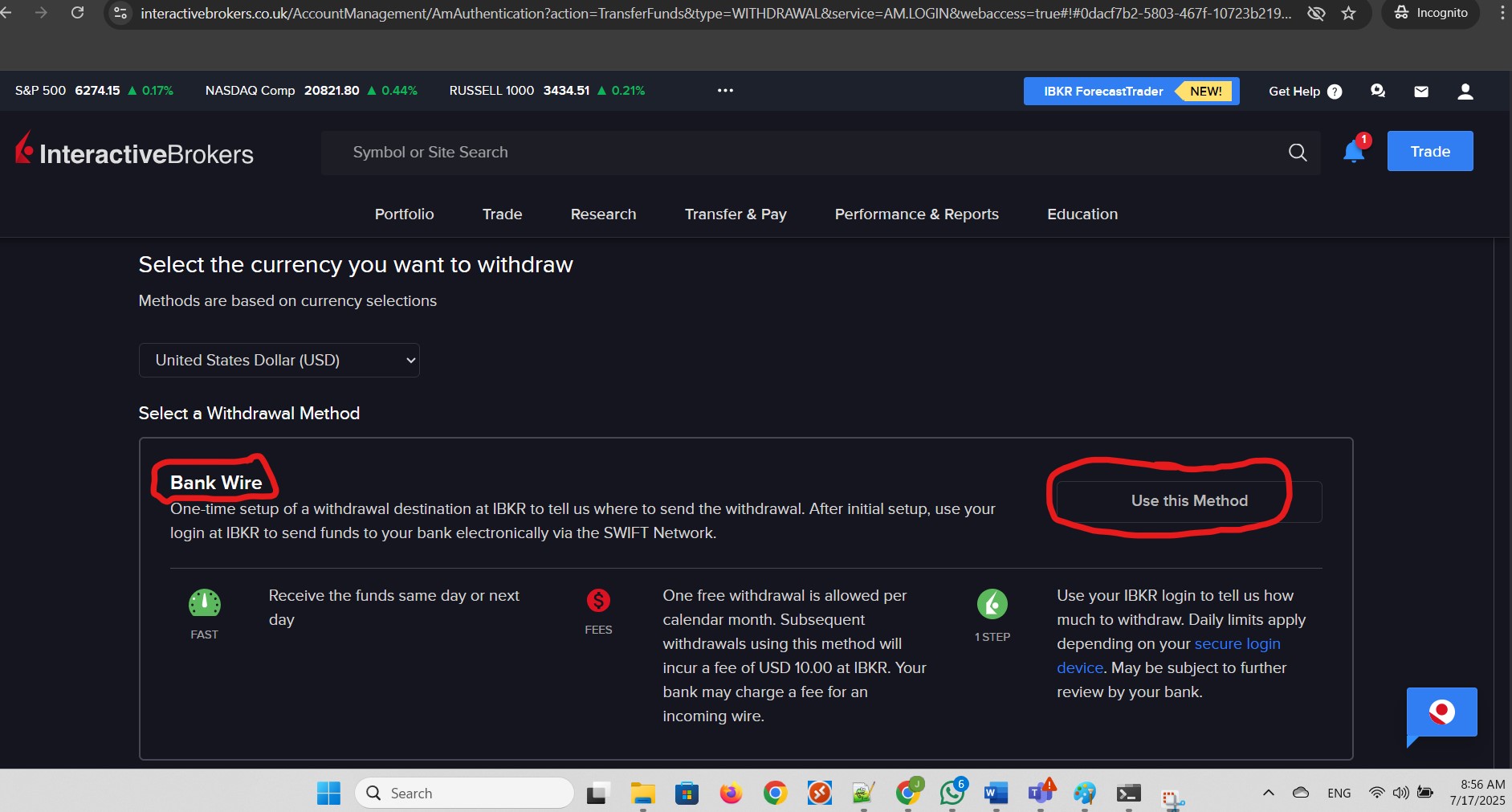1512x812 pixels.
Task: Go back in browser history
Action: (6, 13)
